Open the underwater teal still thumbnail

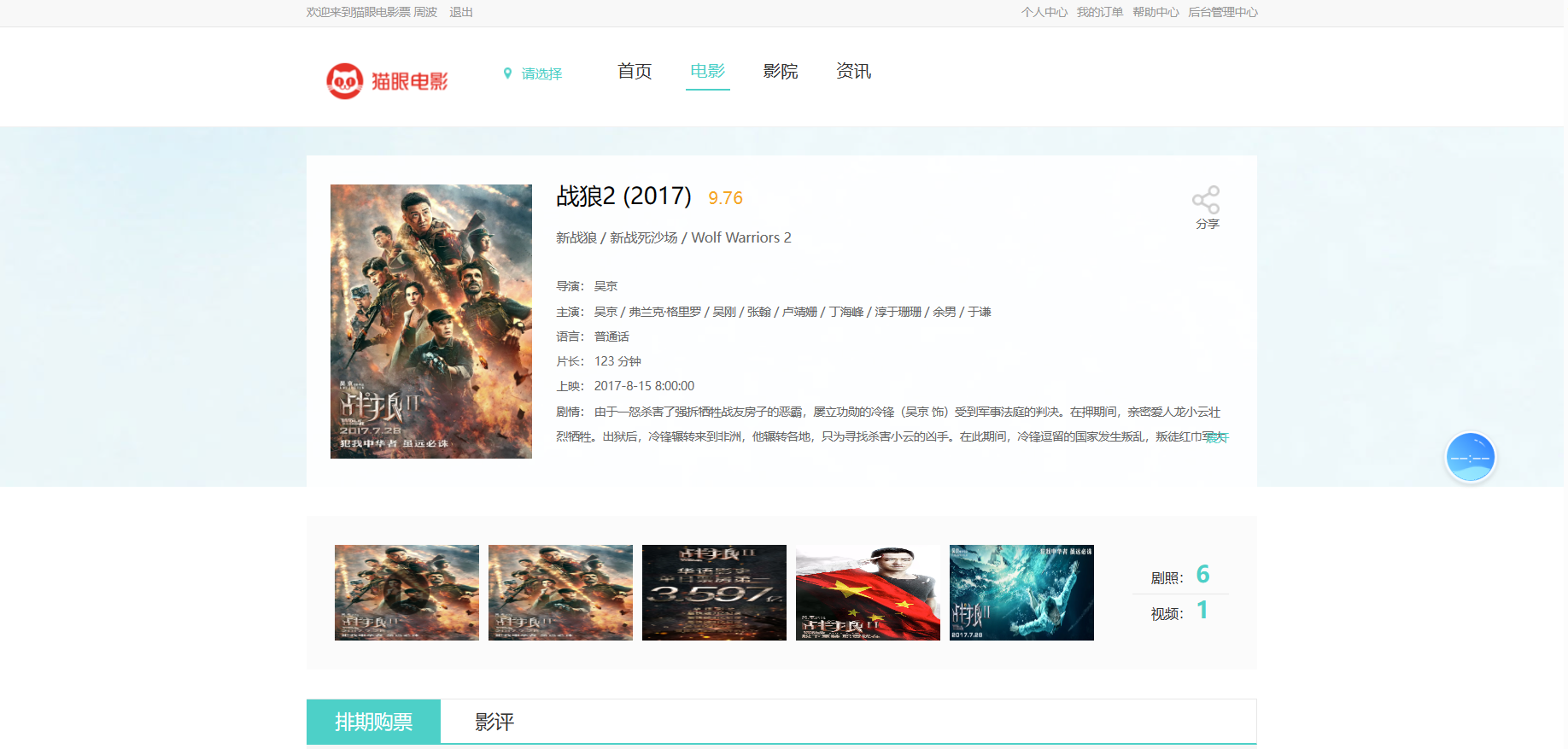coord(1021,593)
